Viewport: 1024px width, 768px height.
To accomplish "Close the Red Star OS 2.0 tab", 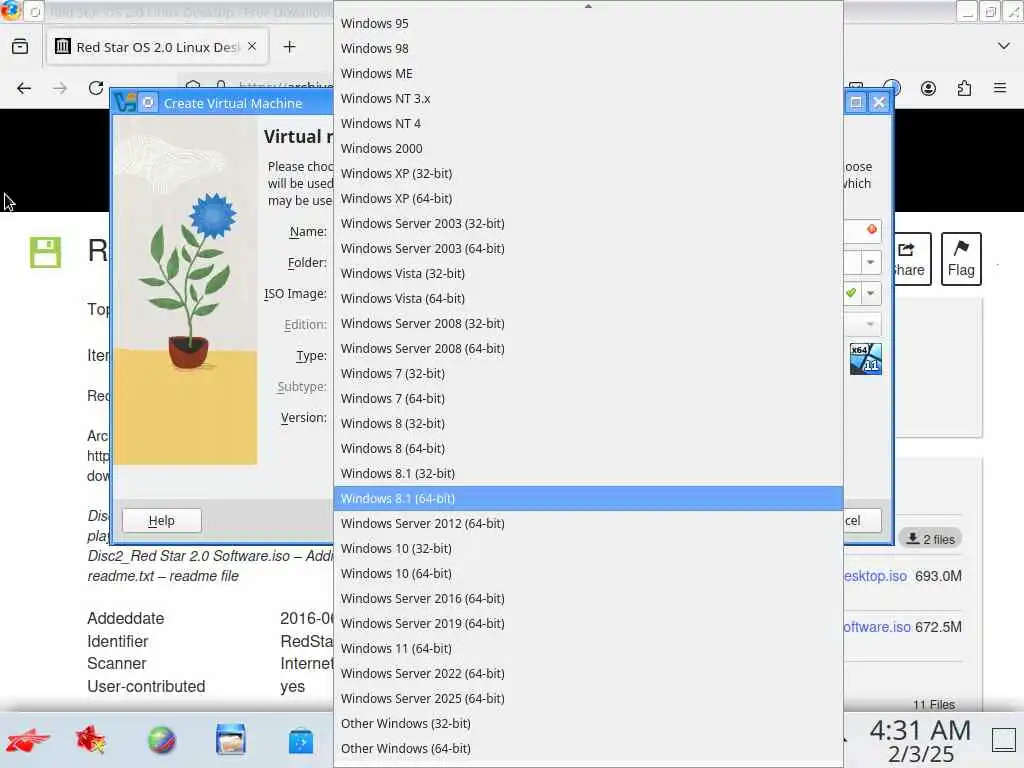I will click(252, 46).
